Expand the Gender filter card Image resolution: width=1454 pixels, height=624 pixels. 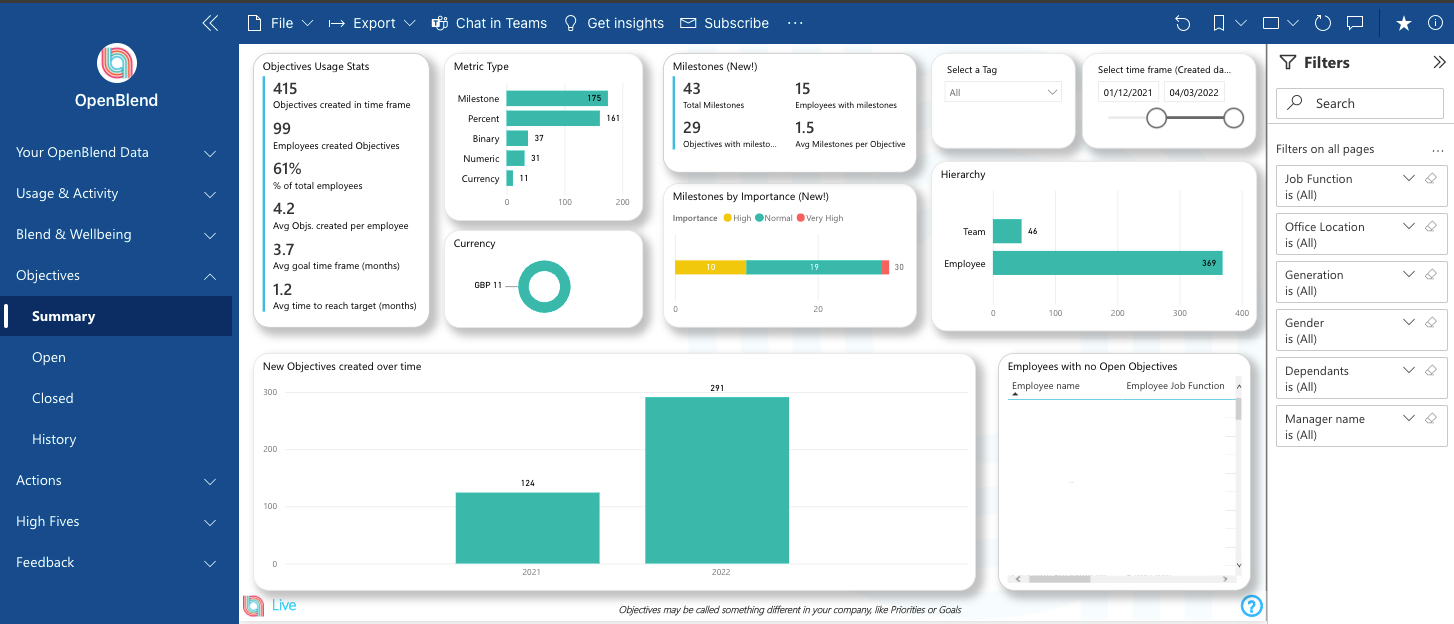pyautogui.click(x=1409, y=323)
